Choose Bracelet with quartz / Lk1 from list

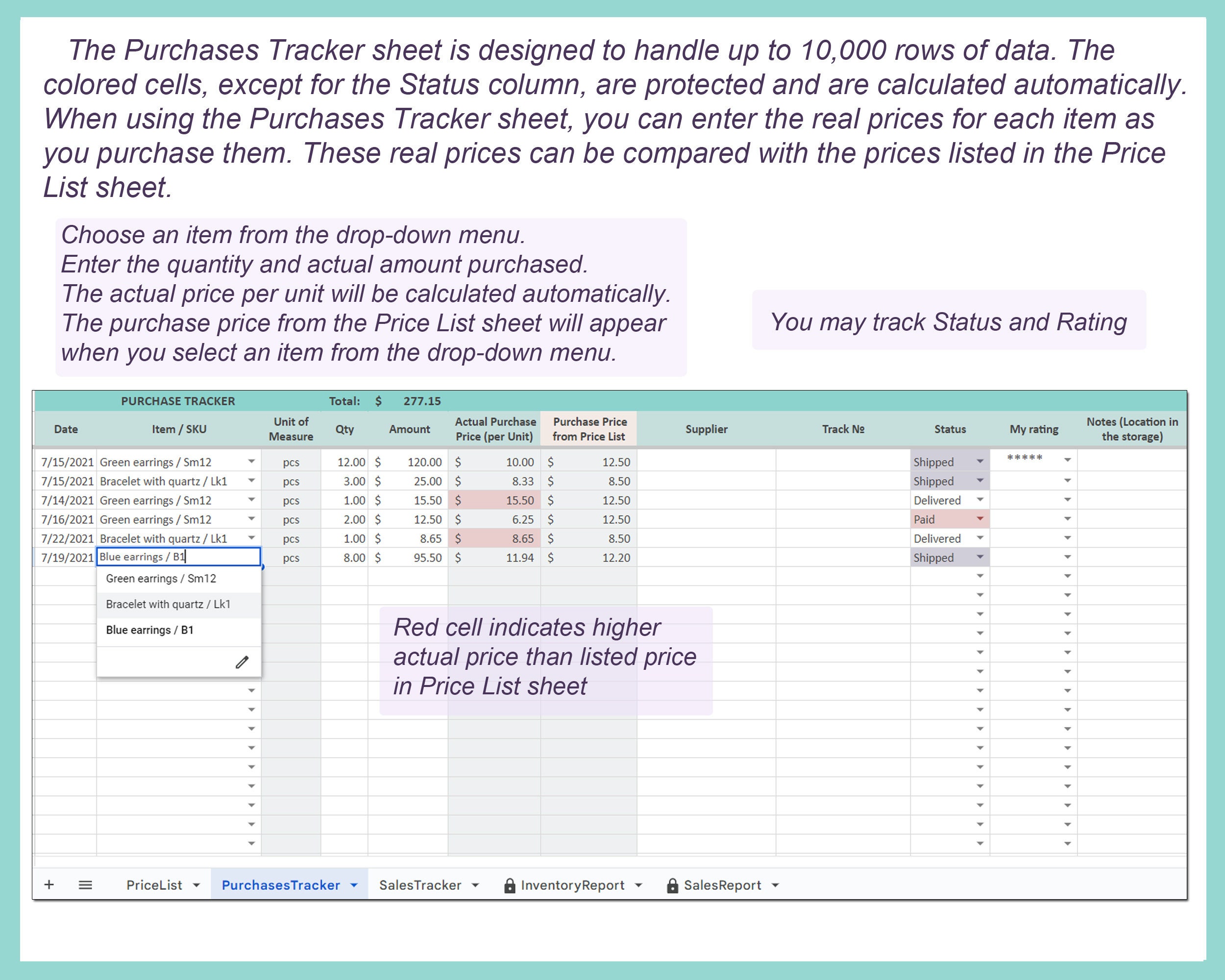[179, 604]
